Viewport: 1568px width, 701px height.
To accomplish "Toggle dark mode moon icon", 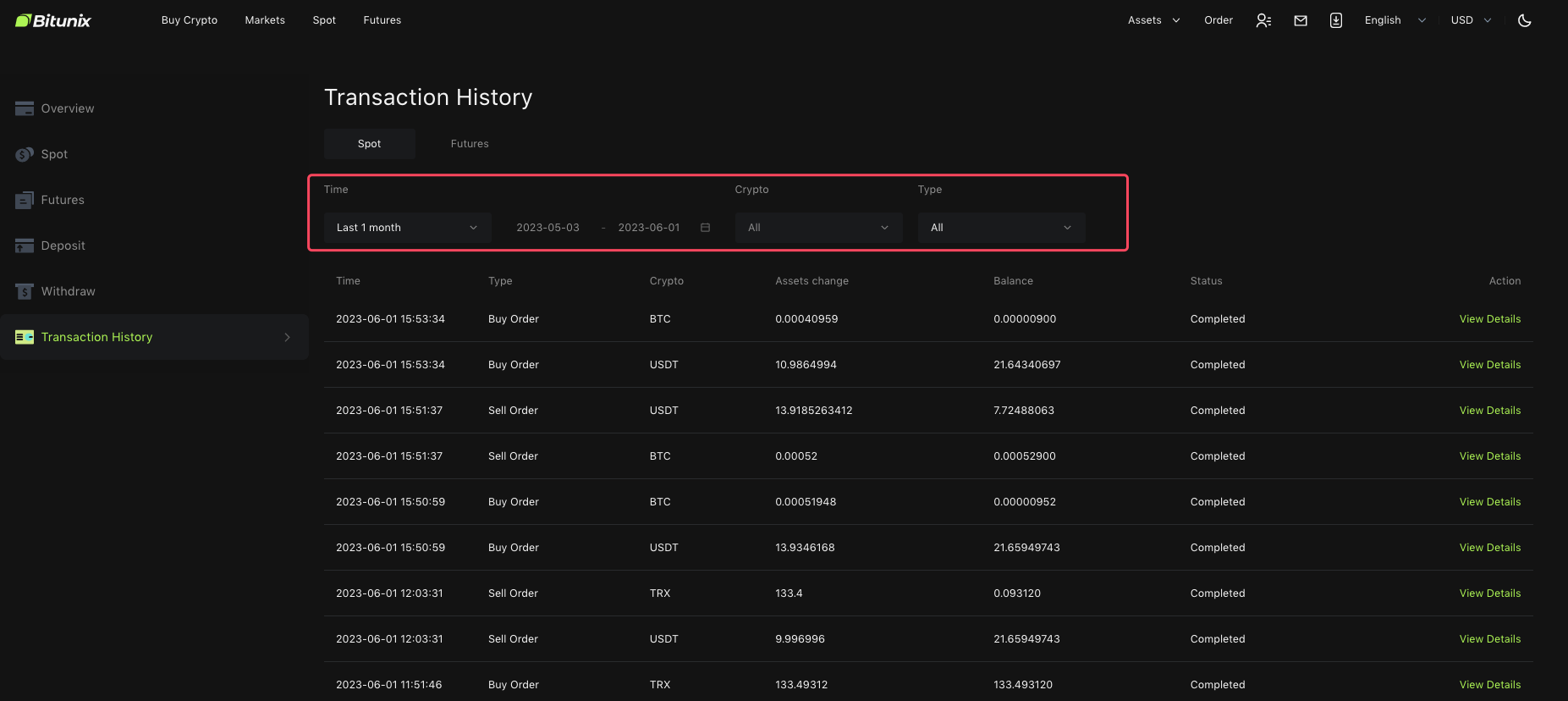I will (x=1525, y=20).
